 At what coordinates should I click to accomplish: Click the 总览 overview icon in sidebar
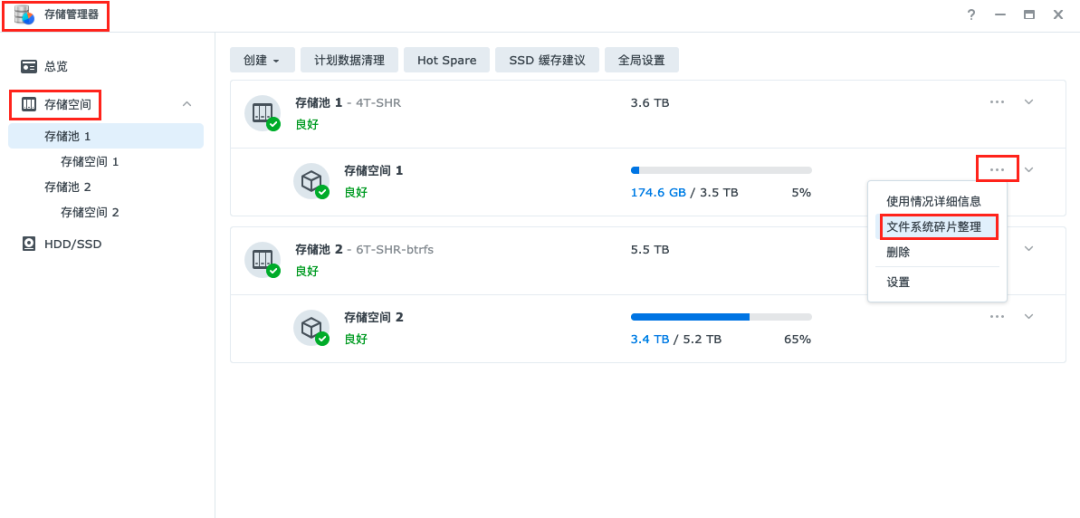(x=29, y=66)
